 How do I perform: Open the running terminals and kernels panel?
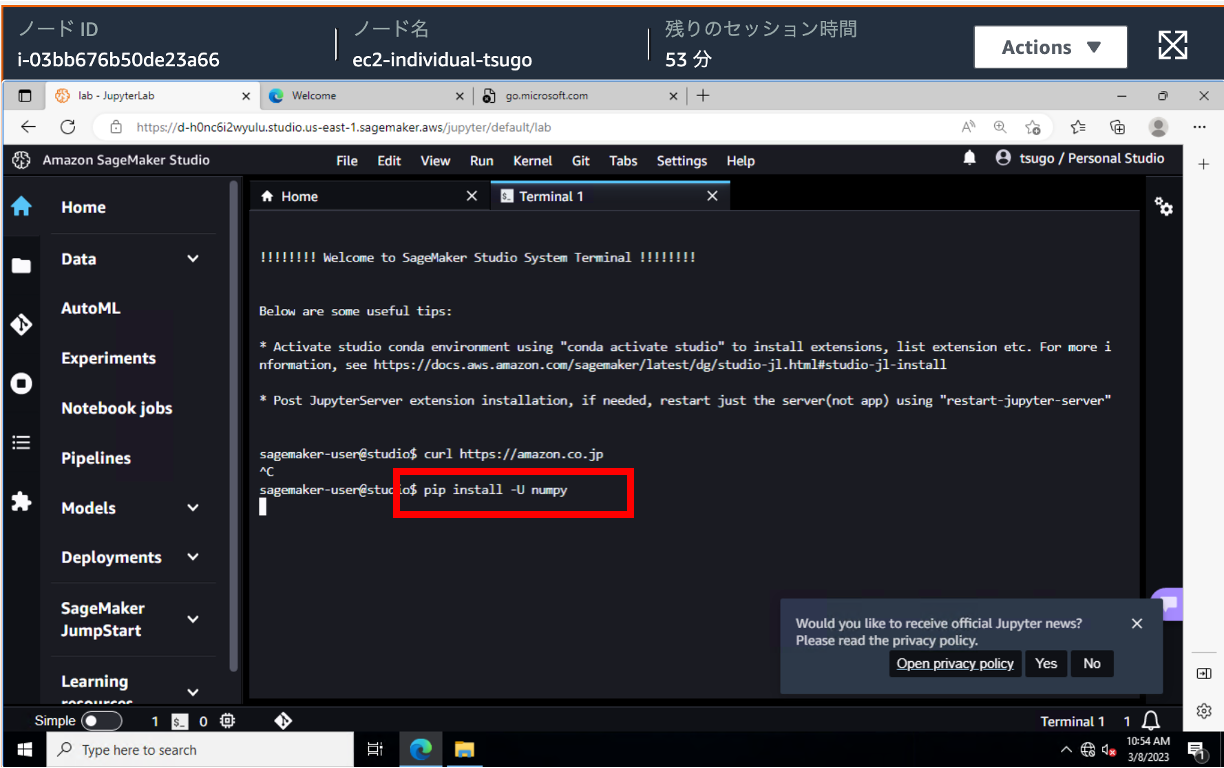22,383
